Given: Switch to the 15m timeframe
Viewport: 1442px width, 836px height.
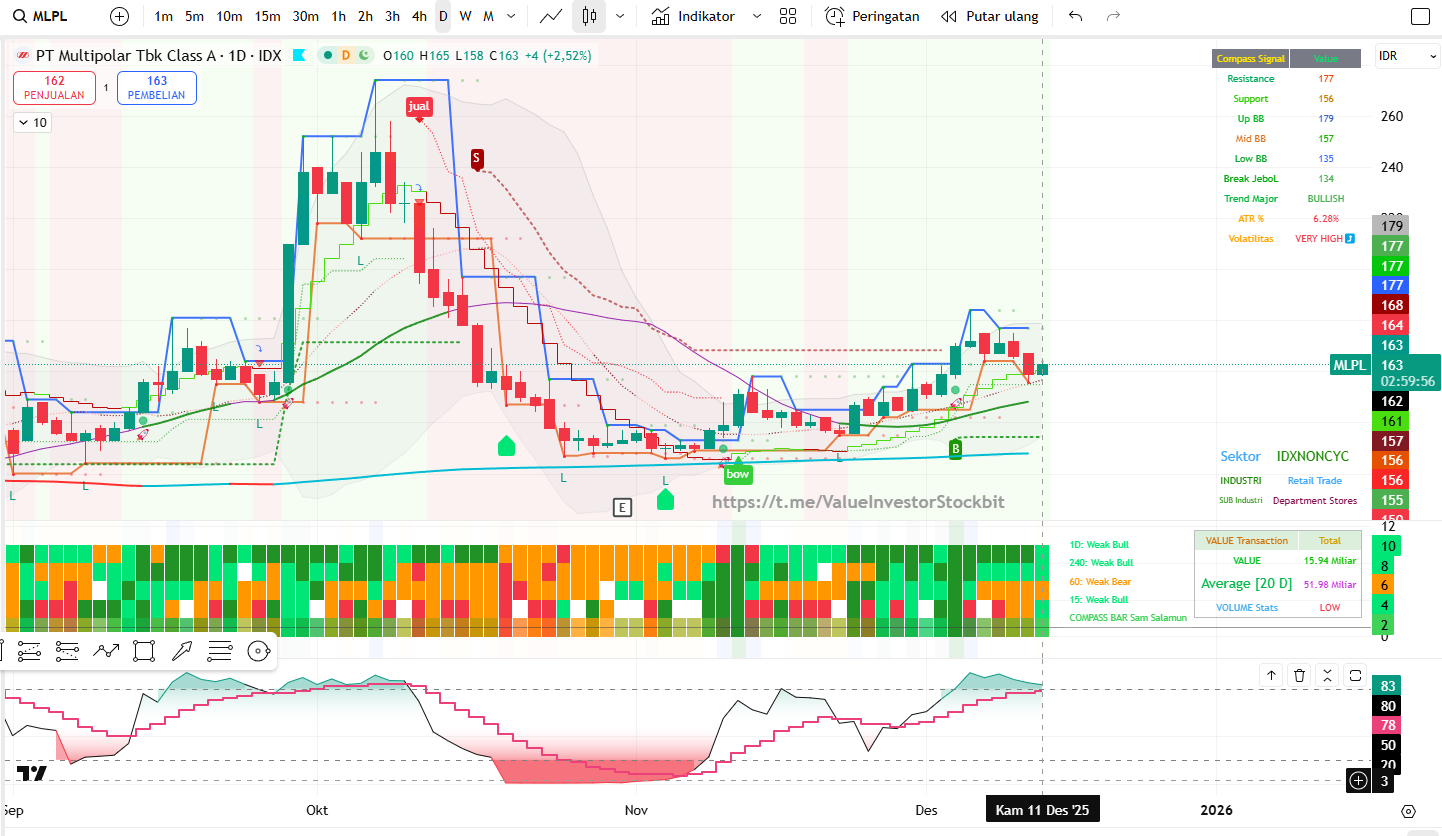Looking at the screenshot, I should (267, 16).
